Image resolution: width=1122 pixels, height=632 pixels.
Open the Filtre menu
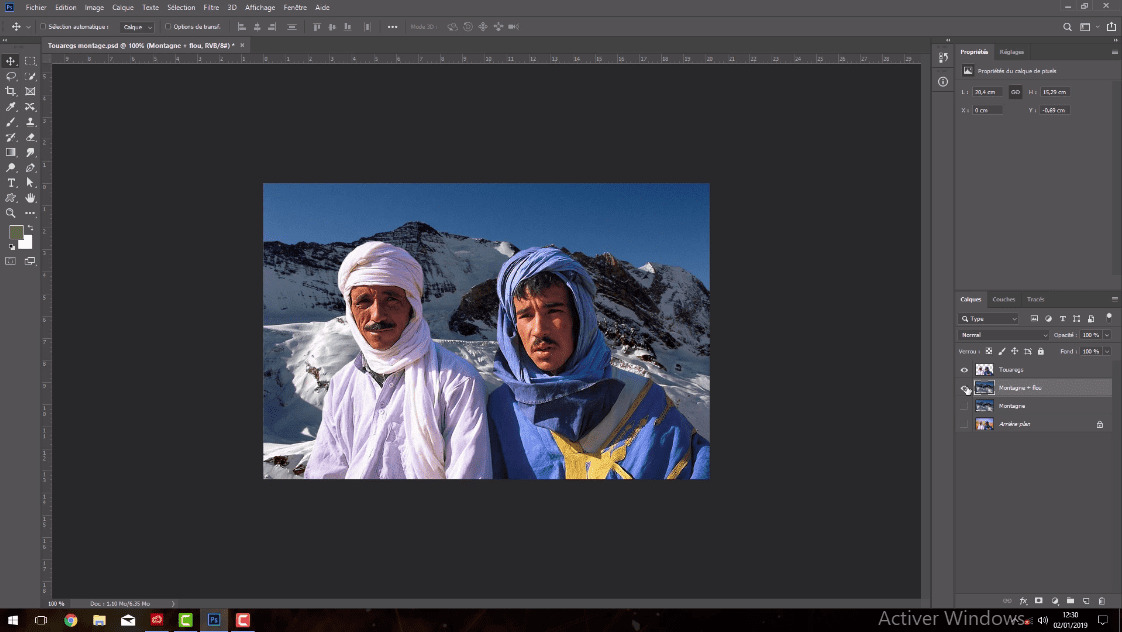tap(211, 7)
